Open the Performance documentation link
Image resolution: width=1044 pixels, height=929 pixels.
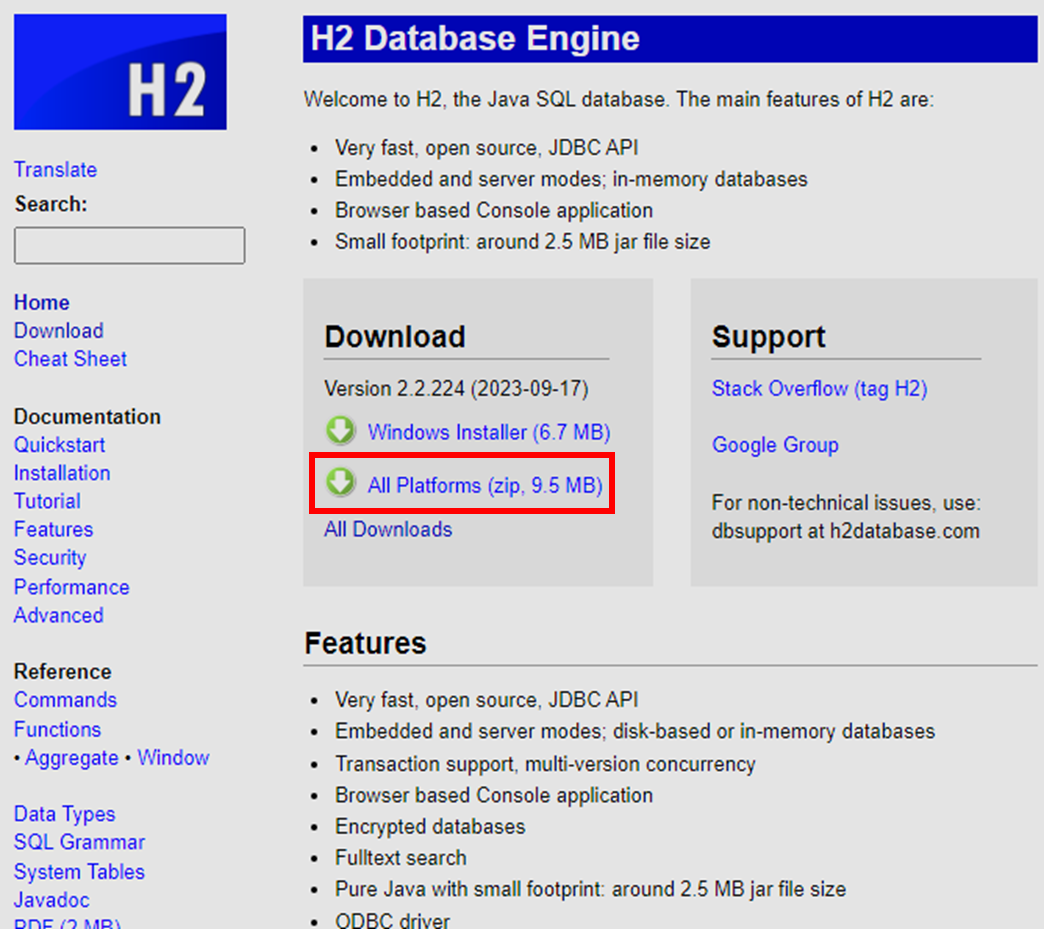pos(71,587)
